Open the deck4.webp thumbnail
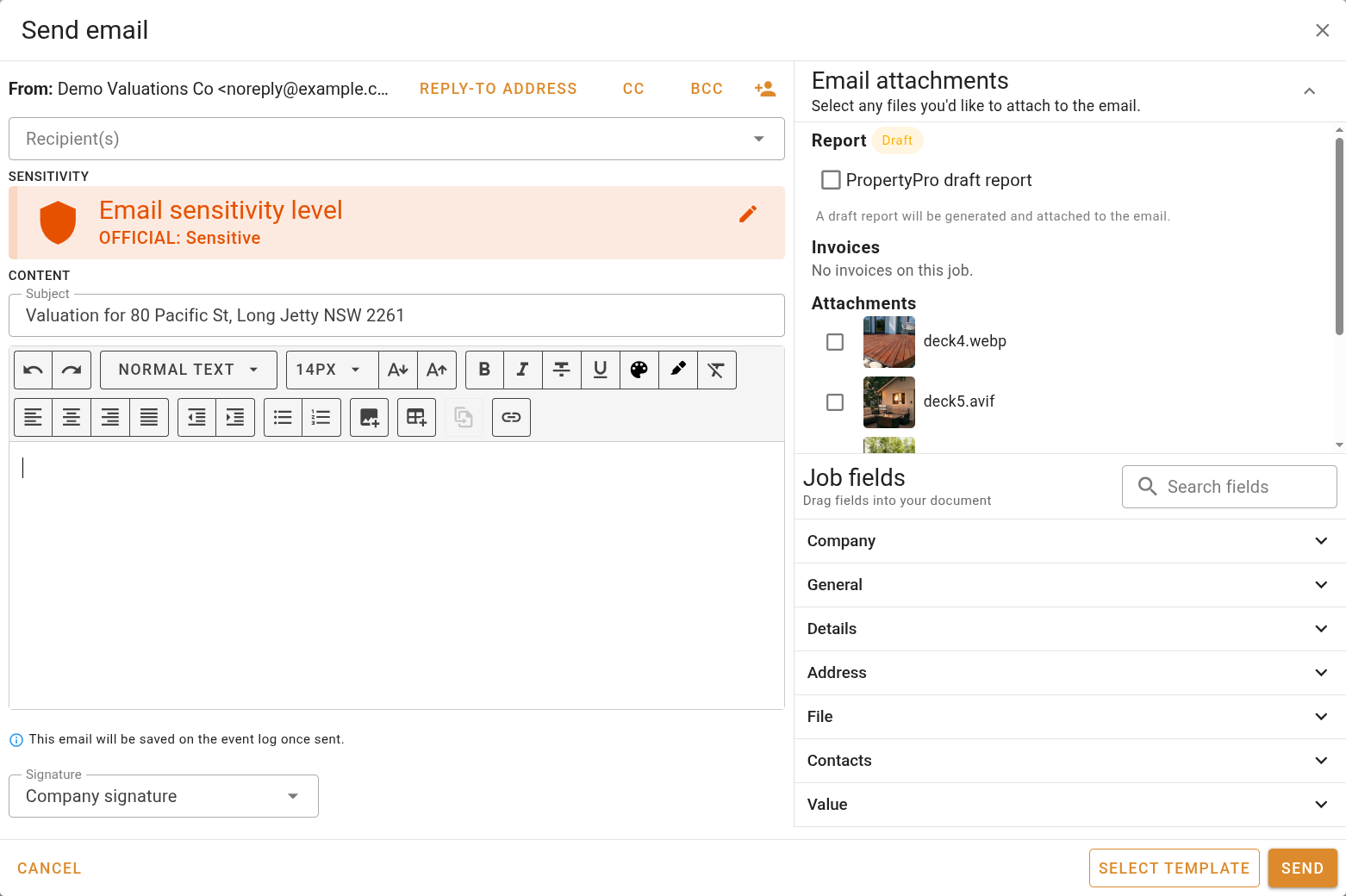 [889, 342]
